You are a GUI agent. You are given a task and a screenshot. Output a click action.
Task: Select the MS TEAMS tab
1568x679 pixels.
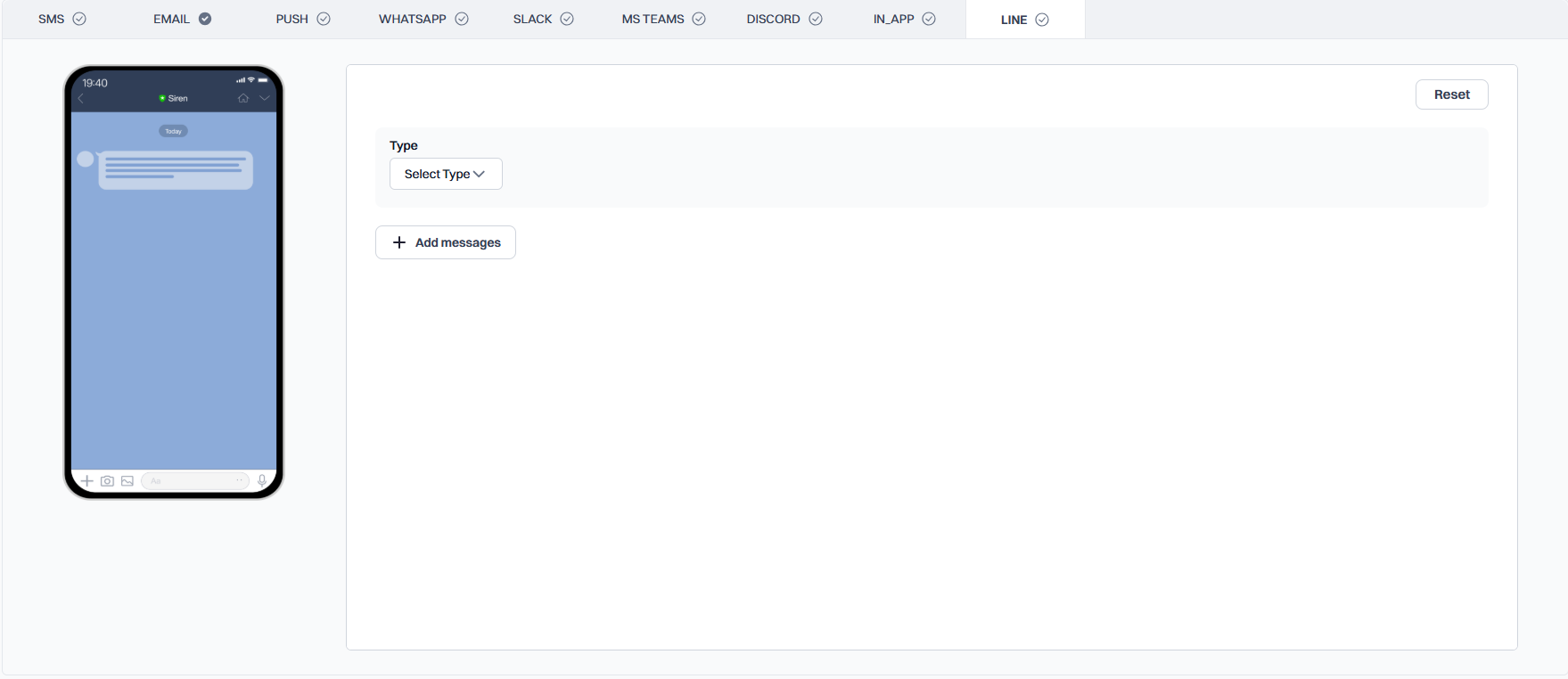663,19
